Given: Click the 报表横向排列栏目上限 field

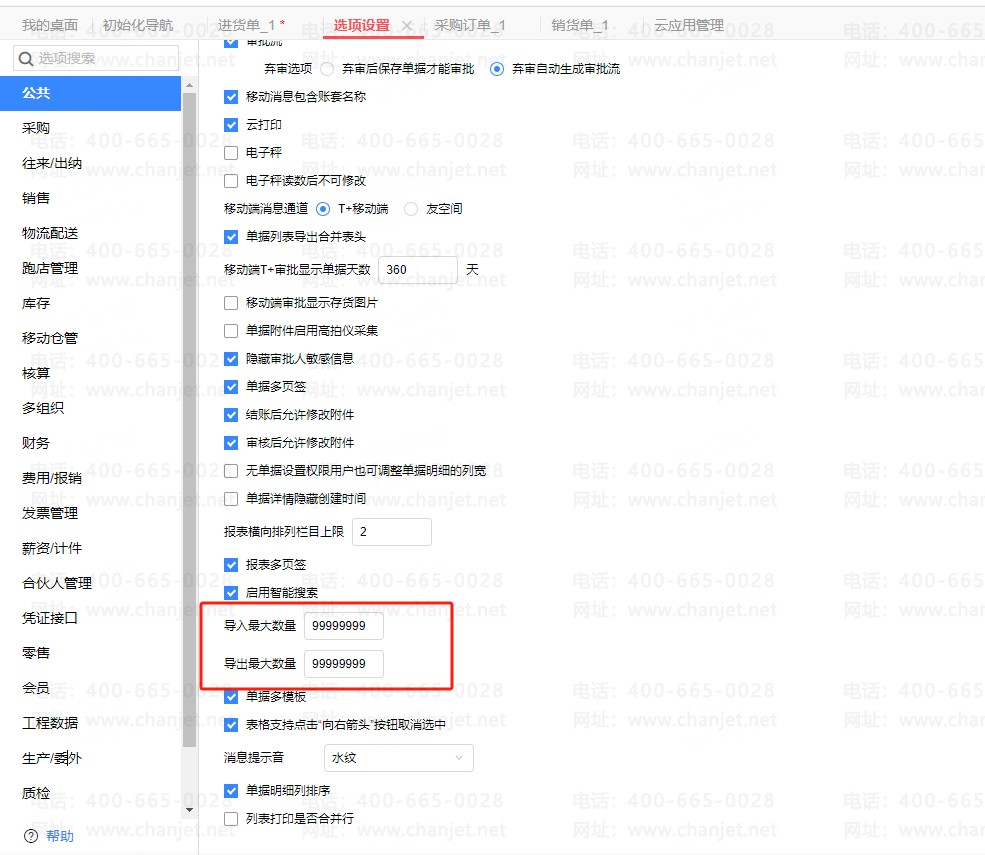Looking at the screenshot, I should click(391, 531).
